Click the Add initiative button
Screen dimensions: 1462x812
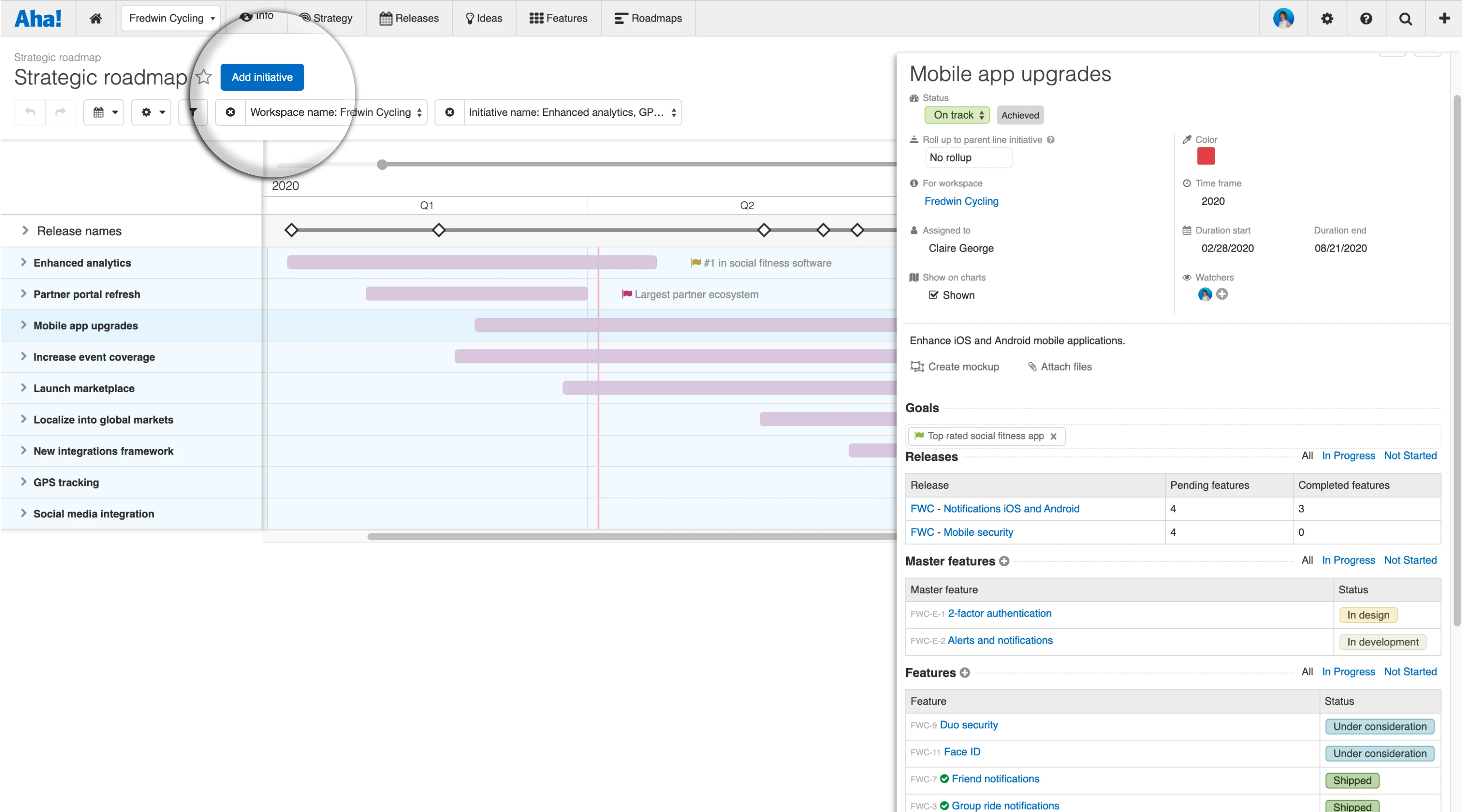coord(261,77)
